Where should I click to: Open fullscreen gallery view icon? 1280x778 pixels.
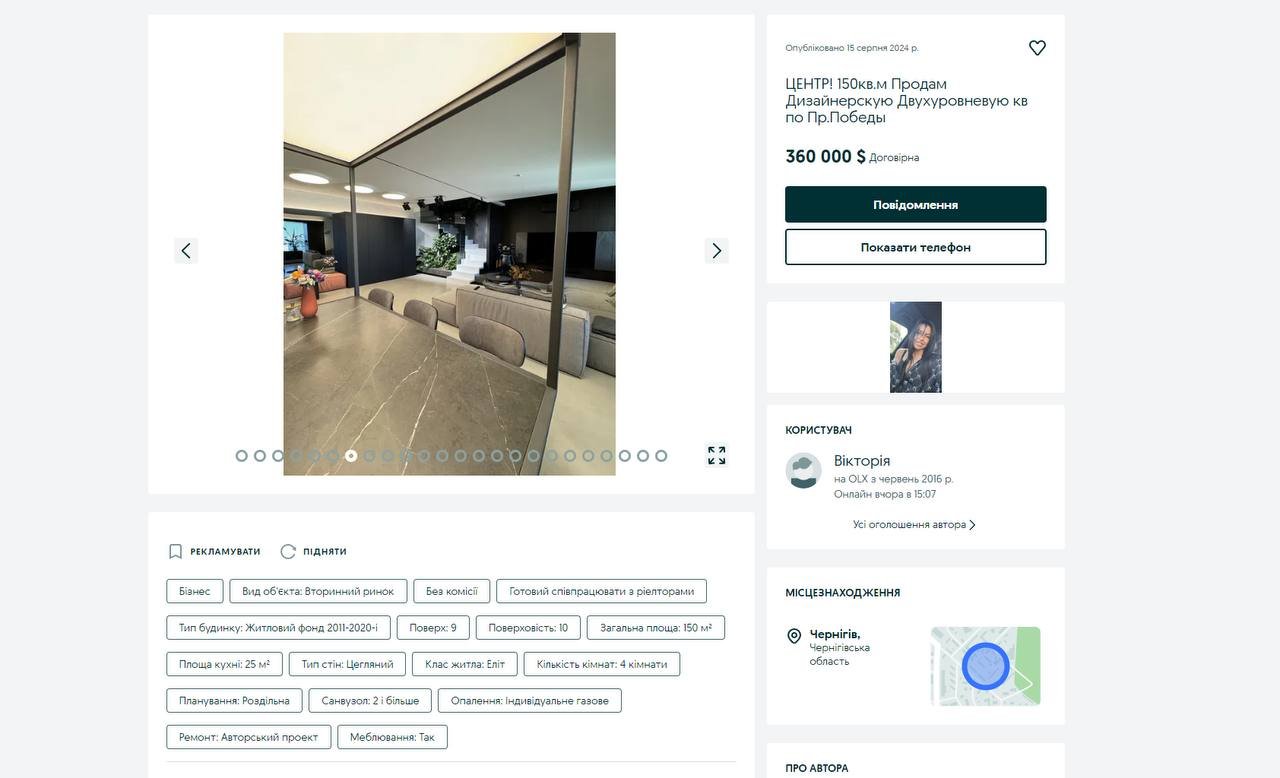(x=717, y=455)
